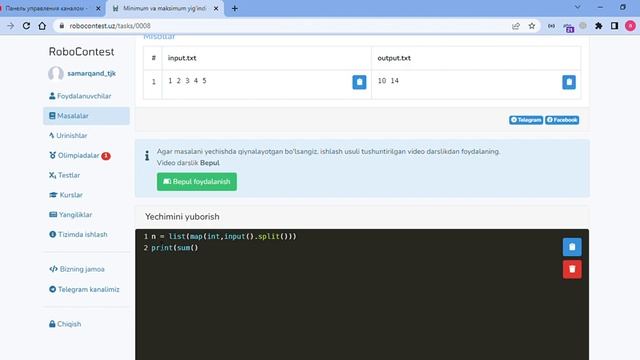Reload the page
Viewport: 640px width, 360px height.
(x=26, y=26)
